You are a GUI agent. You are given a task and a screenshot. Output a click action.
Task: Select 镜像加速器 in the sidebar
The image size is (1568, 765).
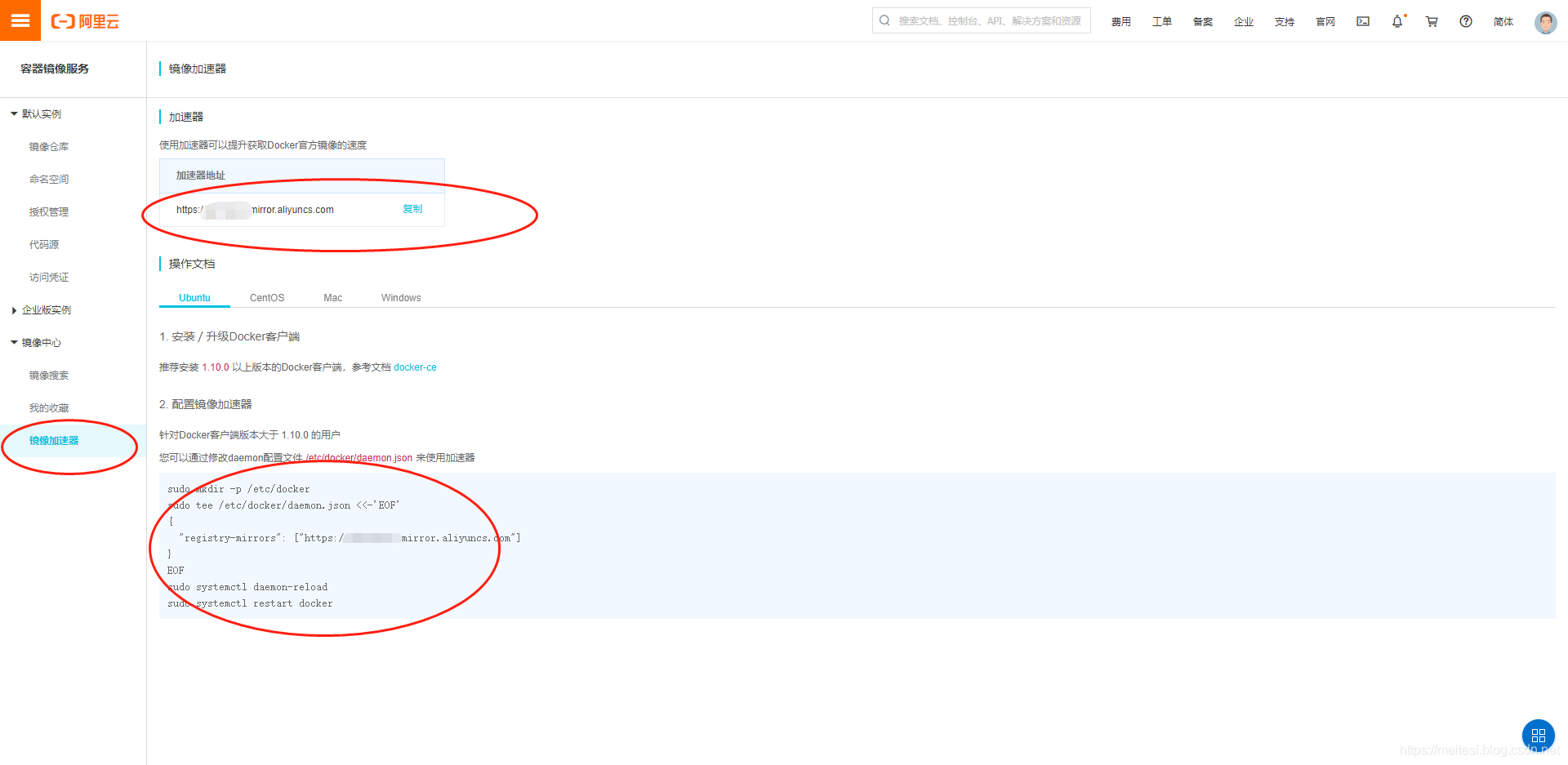pos(54,441)
